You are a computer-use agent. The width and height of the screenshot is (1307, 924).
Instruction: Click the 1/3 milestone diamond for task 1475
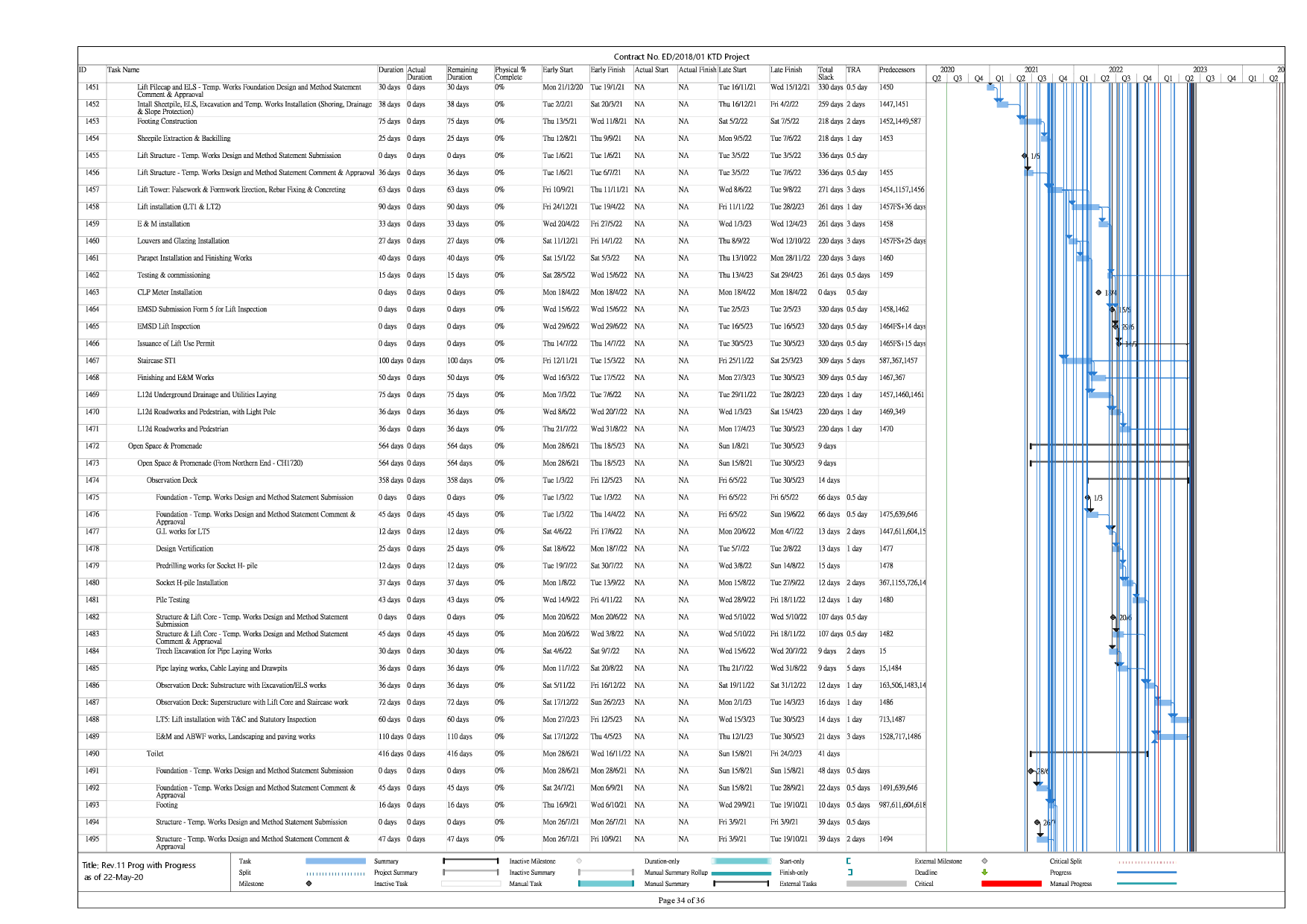point(1088,498)
